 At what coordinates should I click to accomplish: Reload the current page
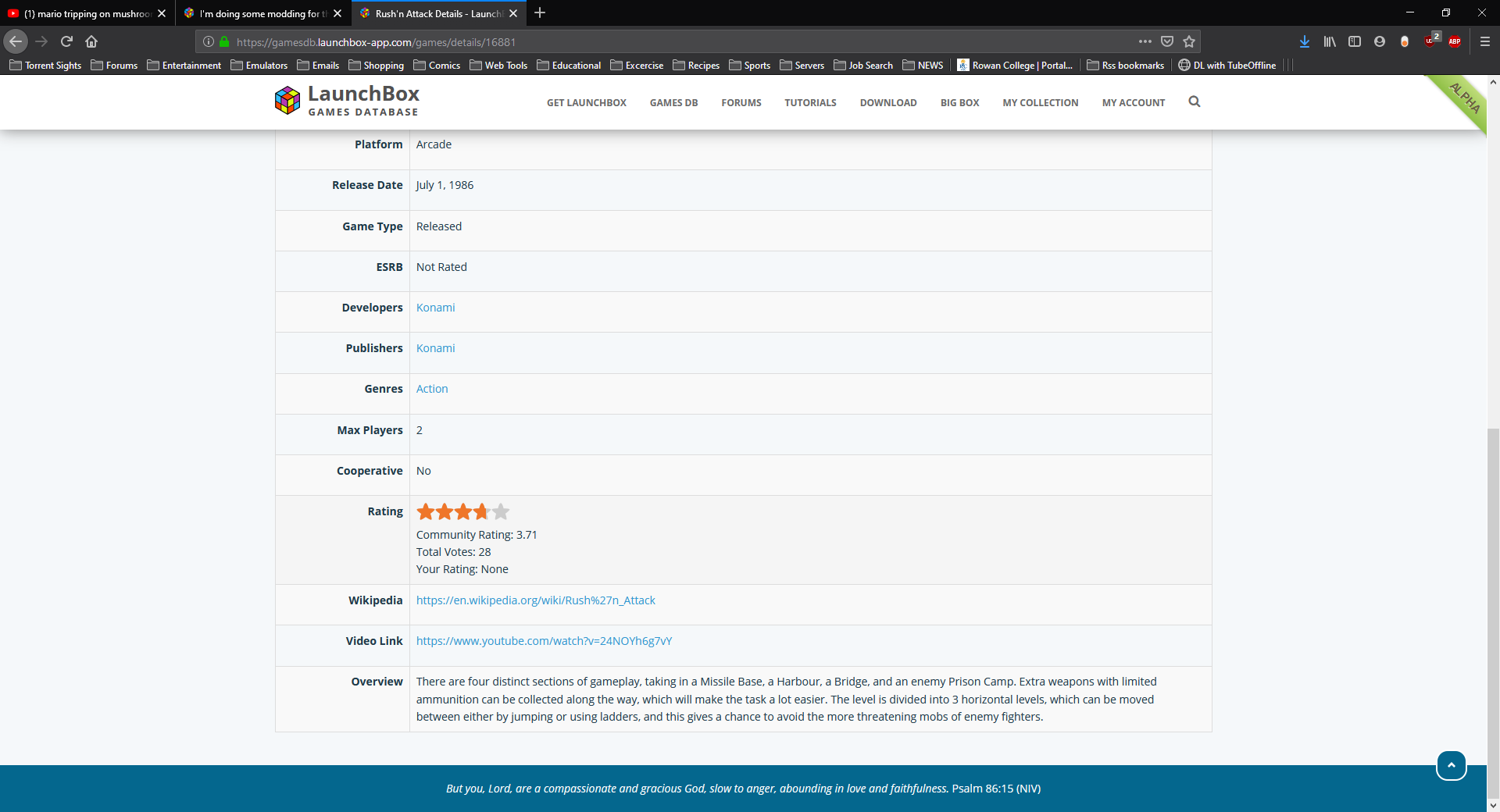tap(66, 41)
